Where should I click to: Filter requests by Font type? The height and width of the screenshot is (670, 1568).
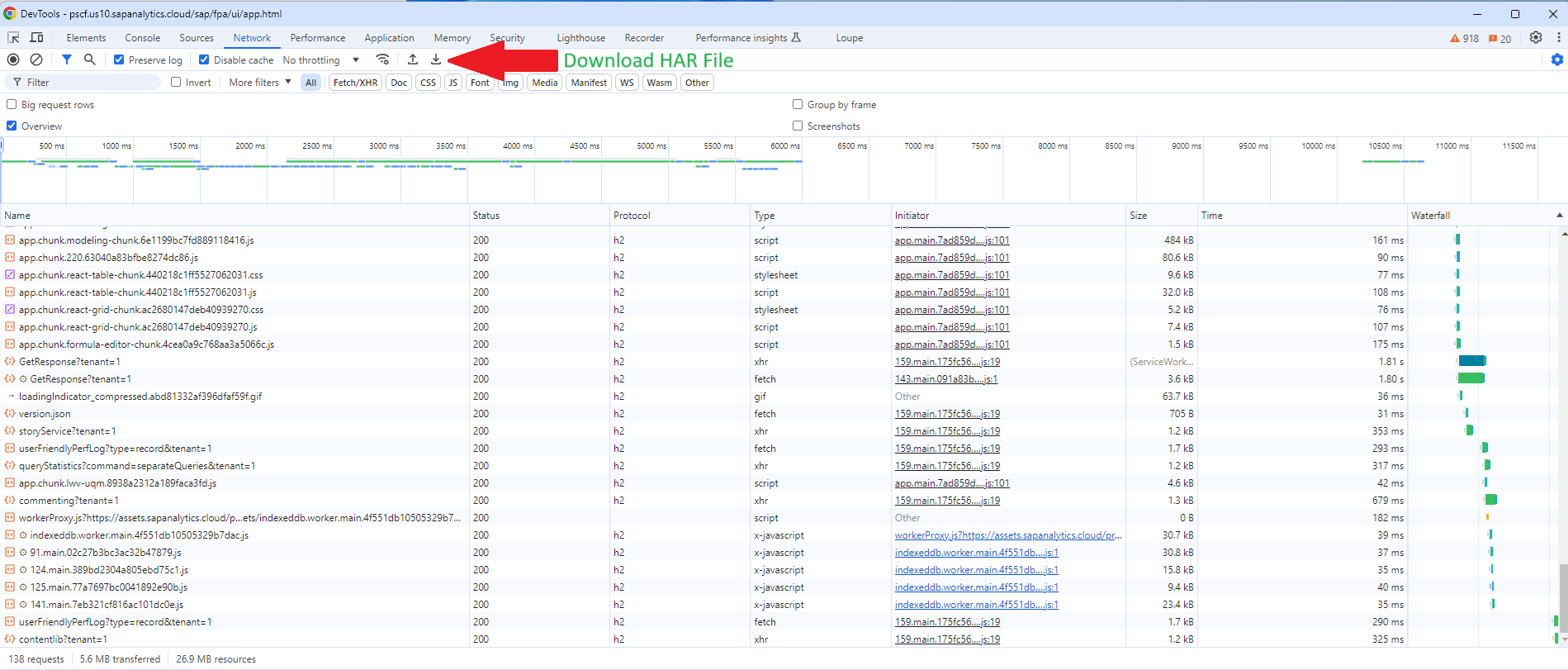click(480, 82)
